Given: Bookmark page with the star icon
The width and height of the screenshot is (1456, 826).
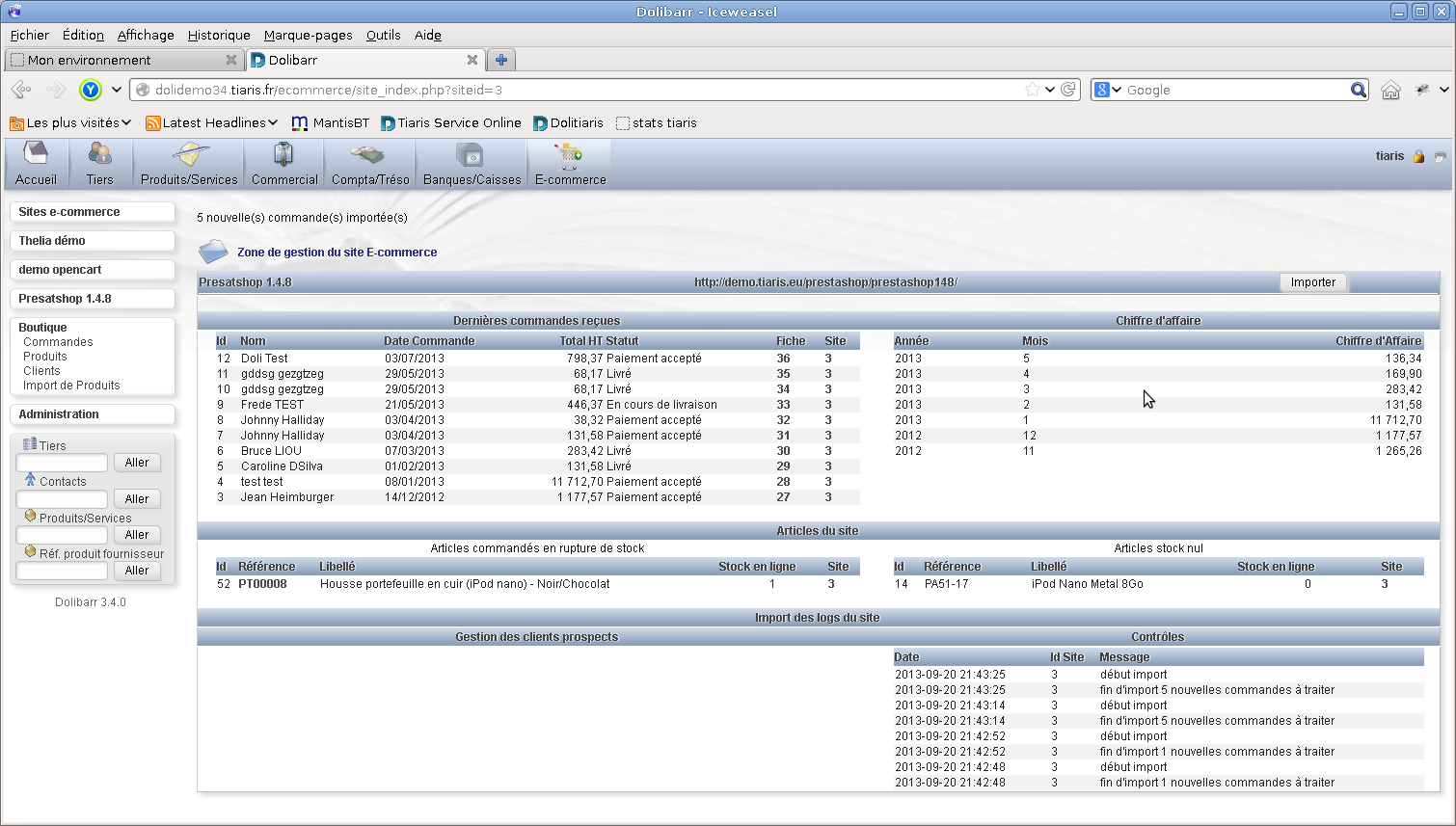Looking at the screenshot, I should click(1033, 90).
